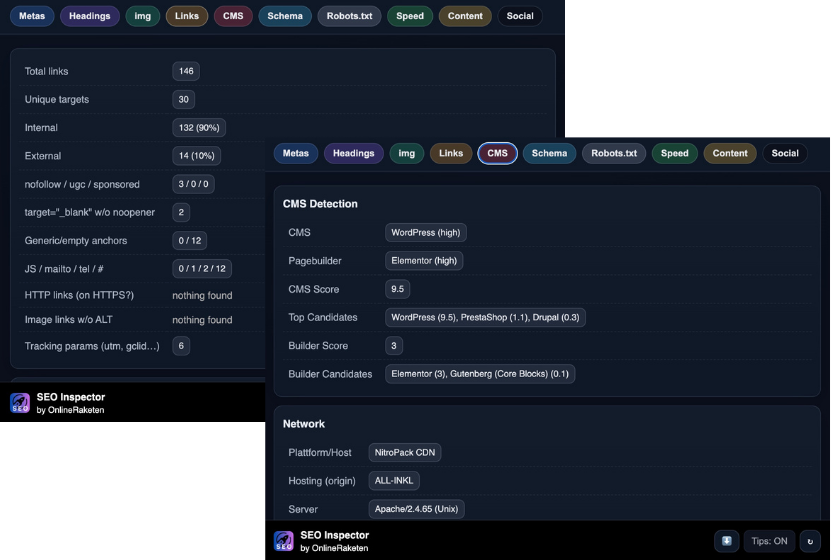Viewport: 831px width, 560px height.
Task: Click the ALL-INKL hosting badge
Action: click(394, 481)
